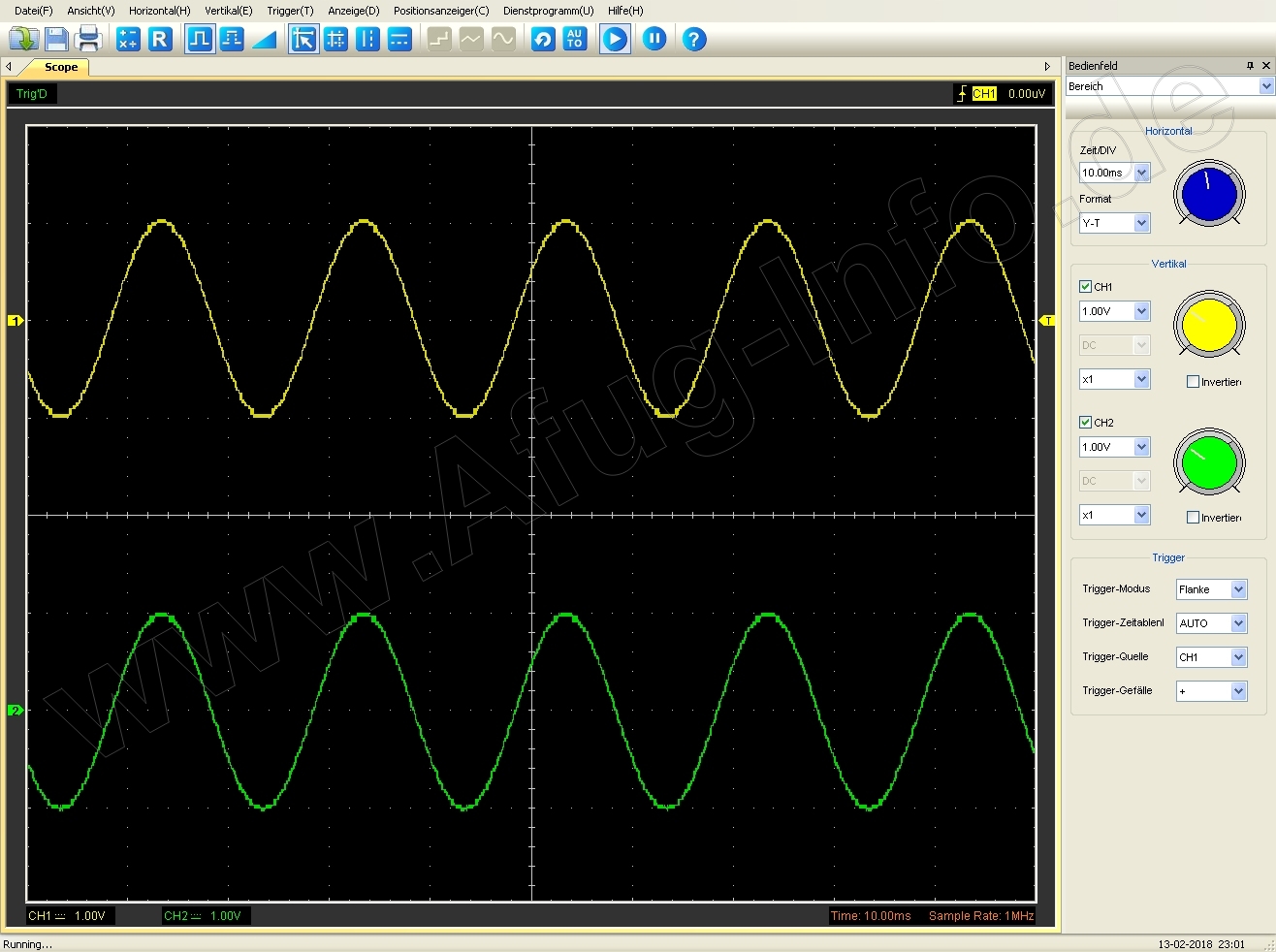Open the Trigger-Gefälle dropdown
This screenshot has height=952, width=1276.
point(1211,691)
